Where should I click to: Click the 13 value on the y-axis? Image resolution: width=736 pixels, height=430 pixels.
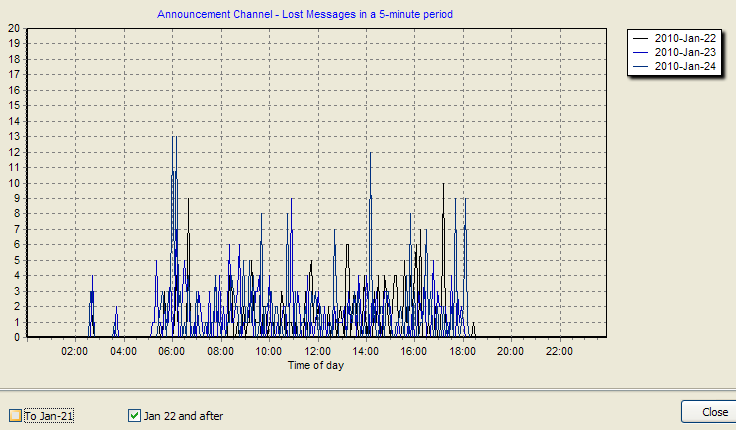click(x=14, y=137)
